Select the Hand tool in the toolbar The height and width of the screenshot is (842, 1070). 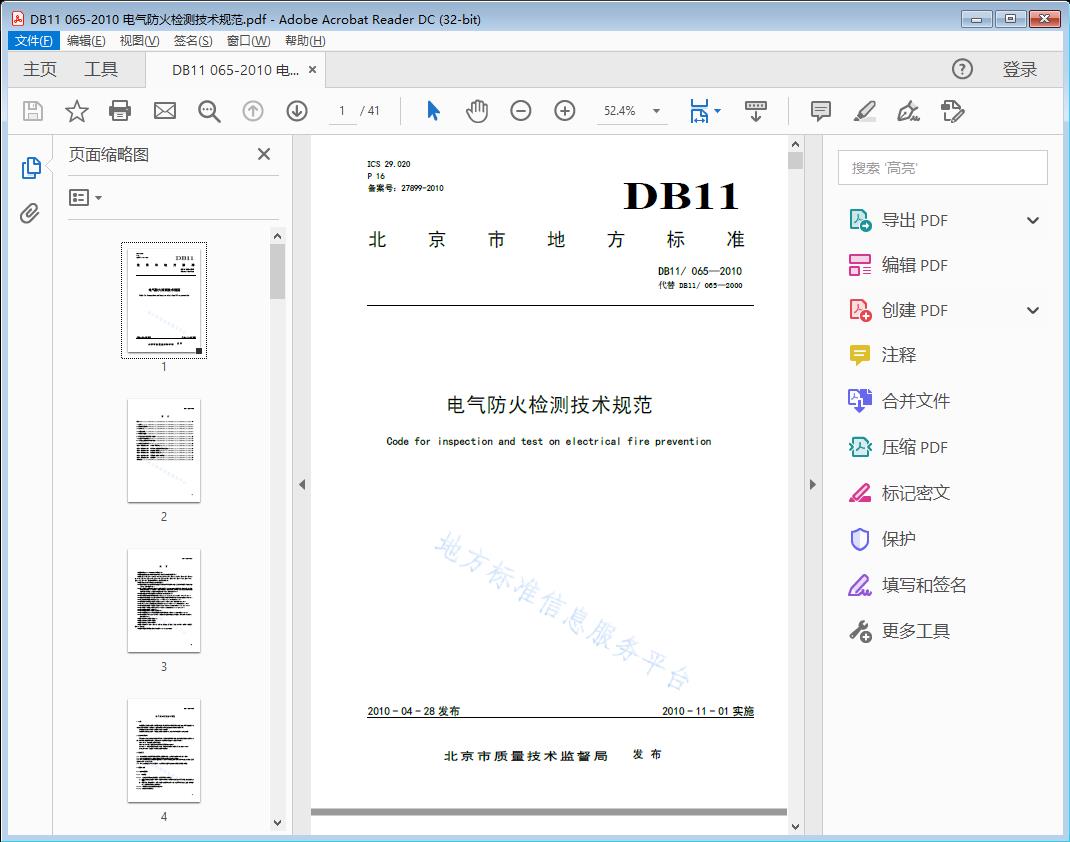point(477,111)
